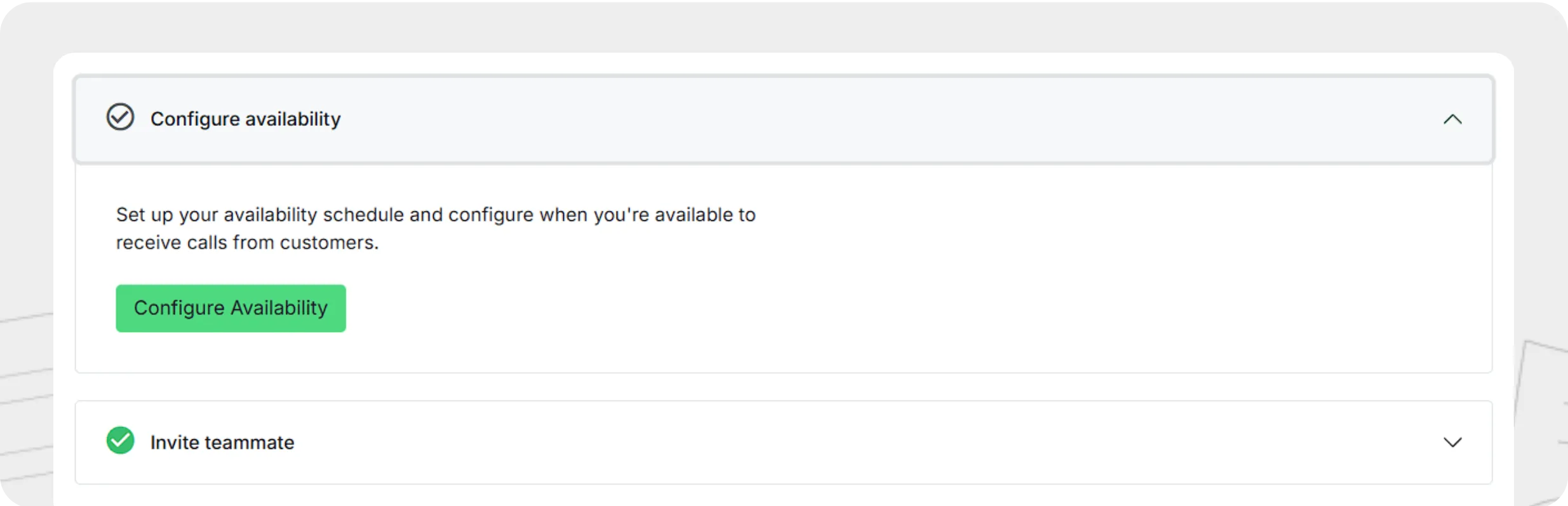
Task: Click the green checkmark beside Invite teammate
Action: pyautogui.click(x=120, y=440)
